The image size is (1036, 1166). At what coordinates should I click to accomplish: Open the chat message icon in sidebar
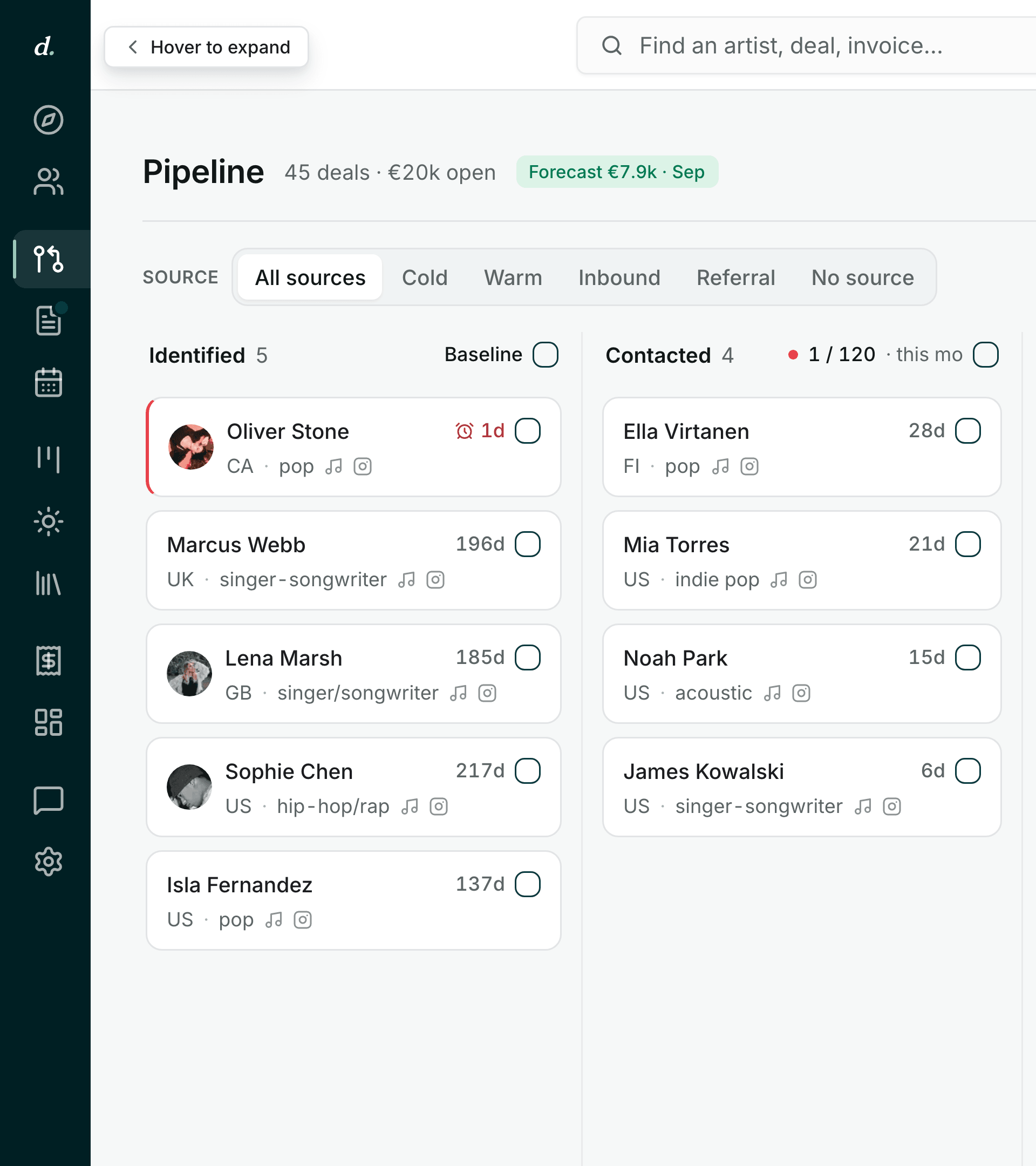[49, 800]
